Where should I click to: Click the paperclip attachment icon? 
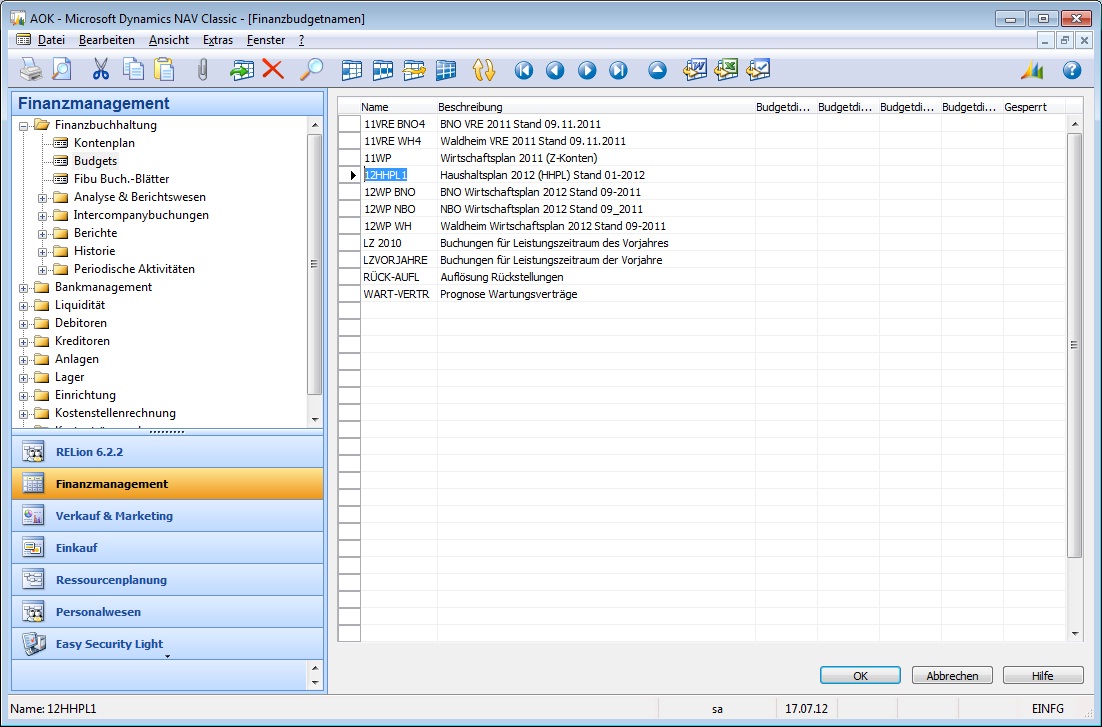pyautogui.click(x=202, y=70)
